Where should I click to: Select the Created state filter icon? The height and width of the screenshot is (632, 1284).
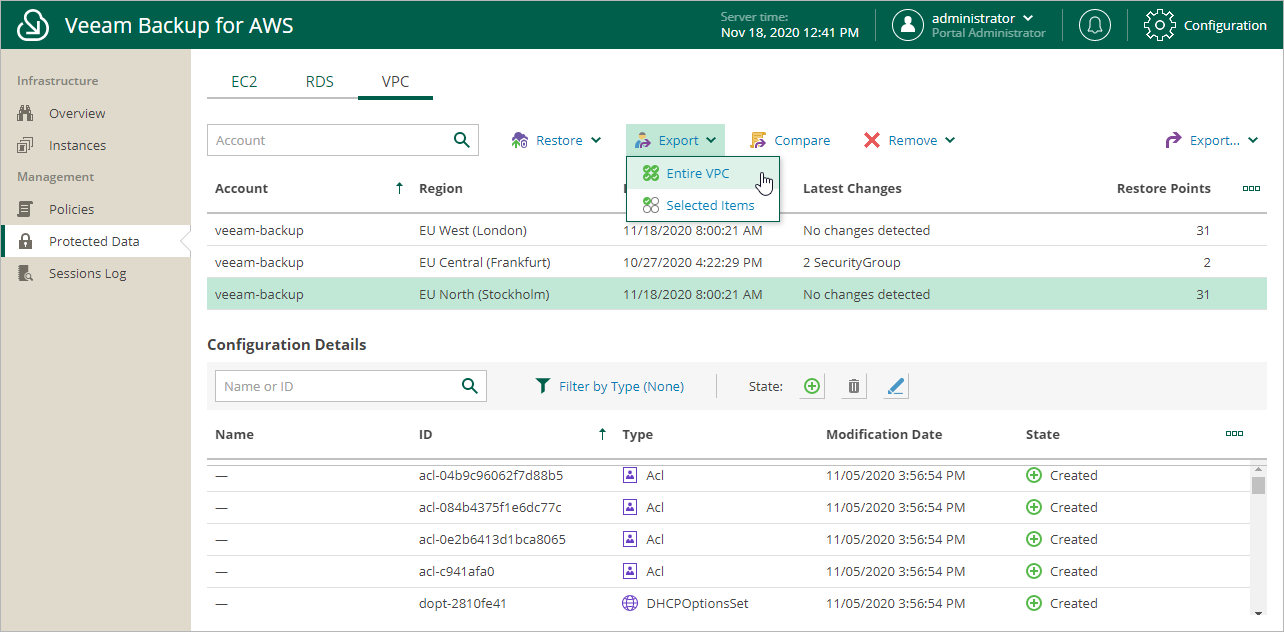(812, 386)
